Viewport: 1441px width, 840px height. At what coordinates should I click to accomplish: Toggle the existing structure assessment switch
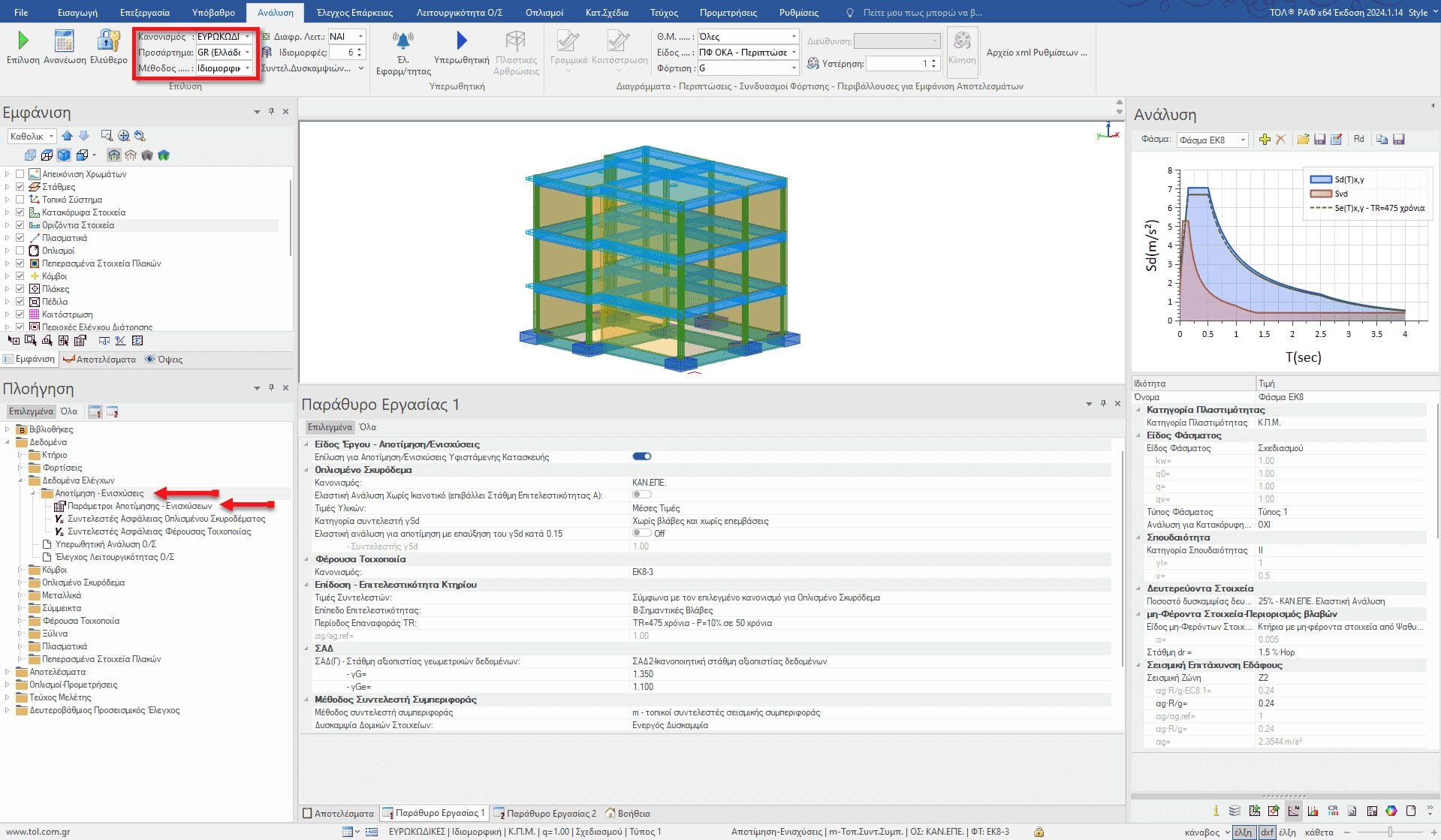click(641, 456)
